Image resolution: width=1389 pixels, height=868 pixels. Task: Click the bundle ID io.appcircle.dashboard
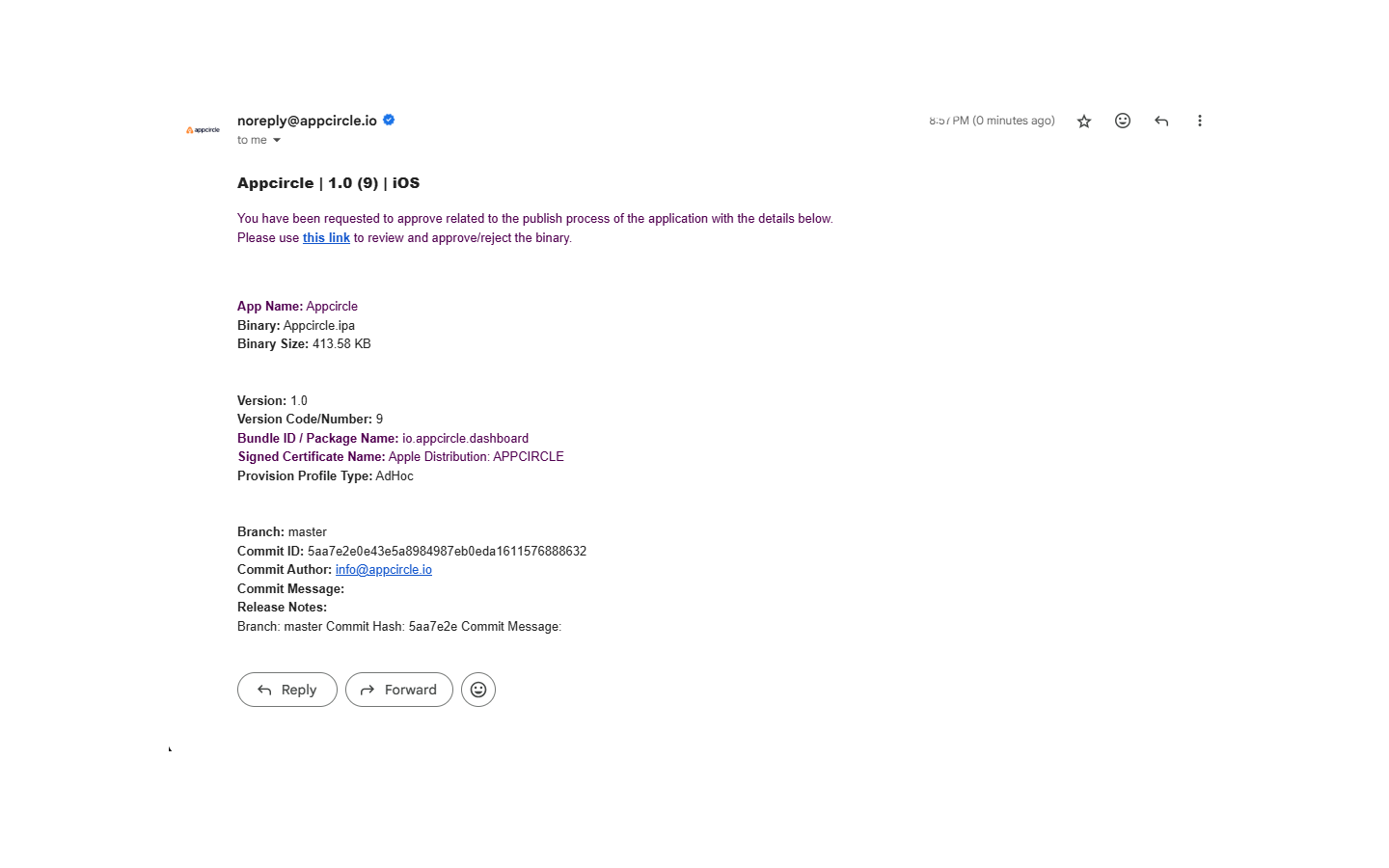465,439
